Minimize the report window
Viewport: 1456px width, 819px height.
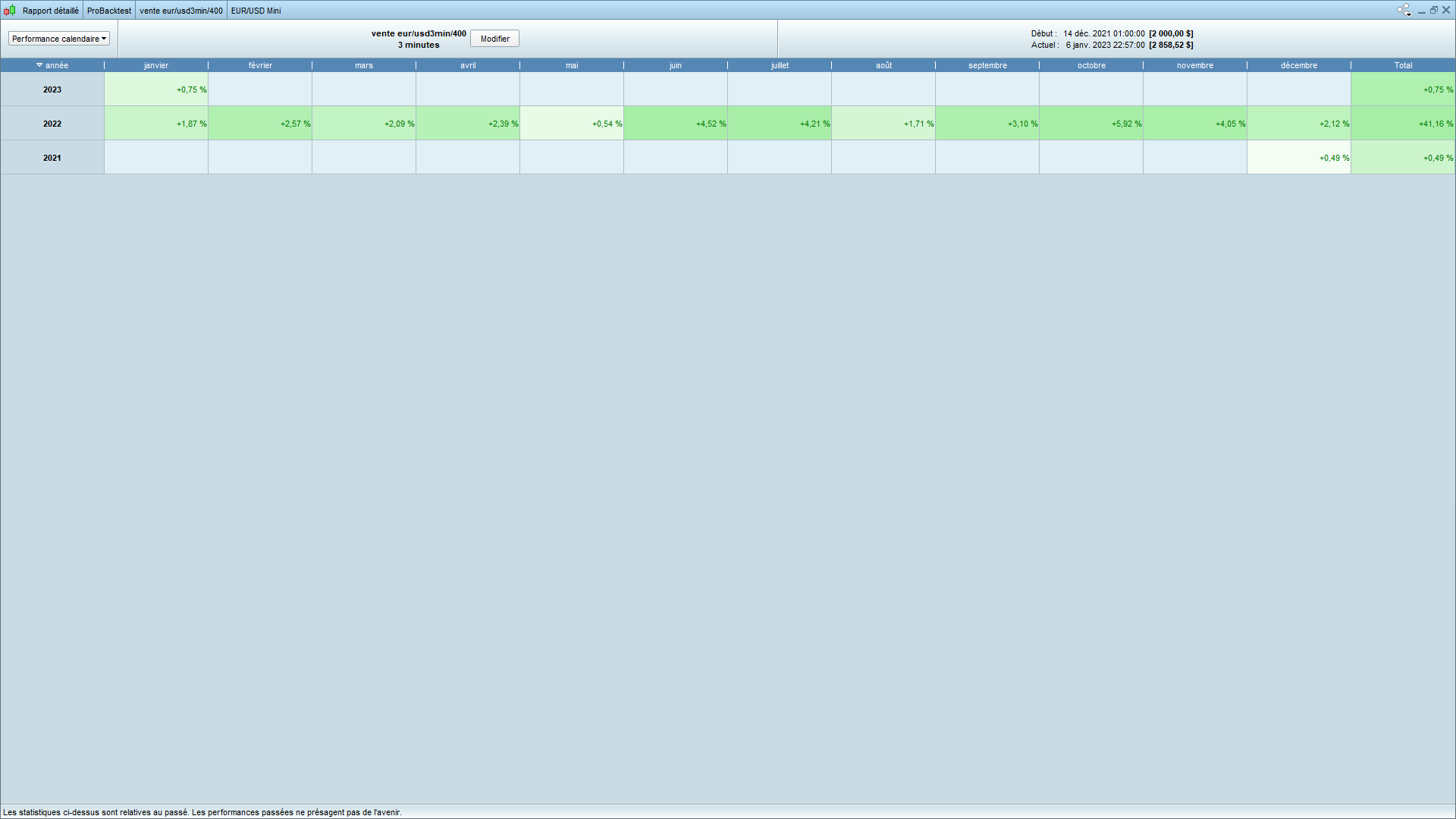point(1422,10)
